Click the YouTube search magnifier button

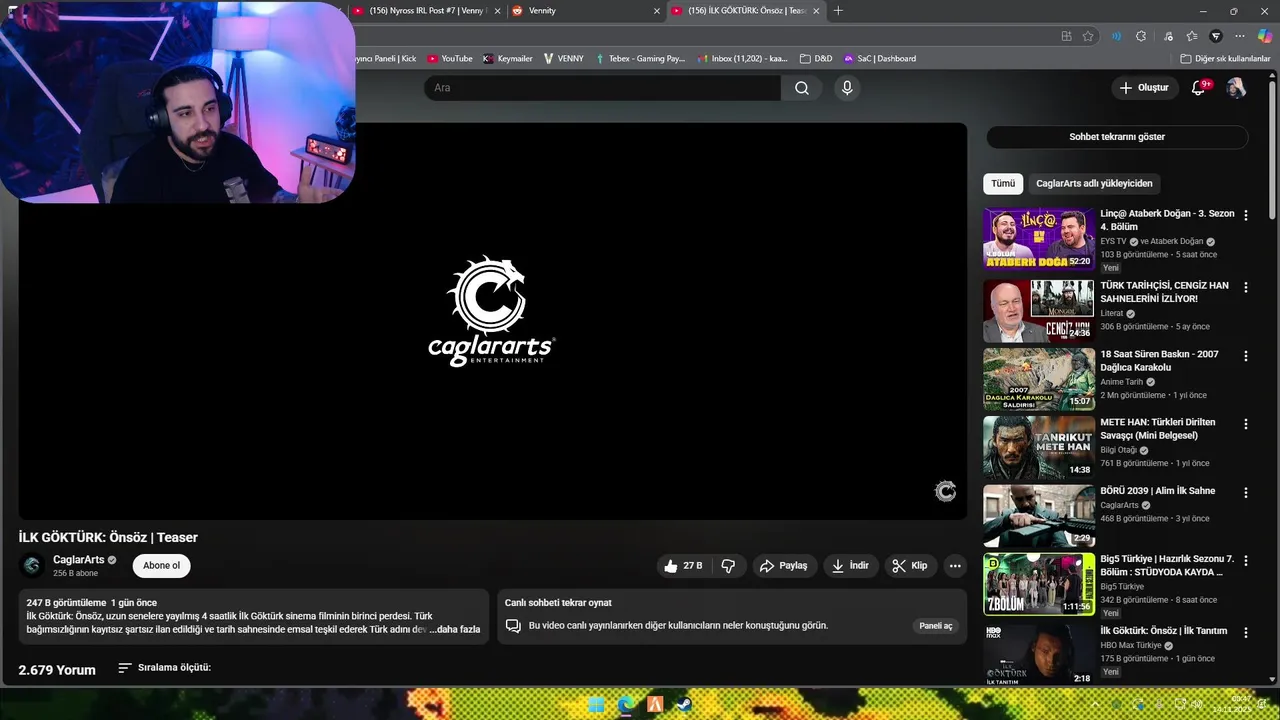[802, 88]
